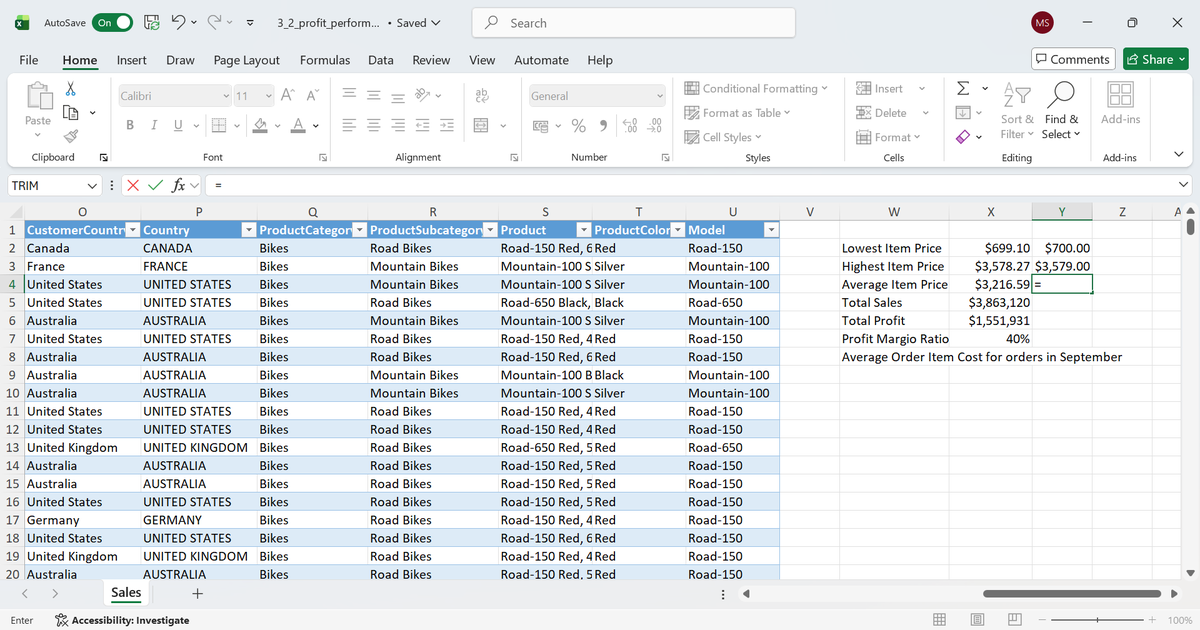
Task: Click Increase Decimal icon
Action: 631,126
